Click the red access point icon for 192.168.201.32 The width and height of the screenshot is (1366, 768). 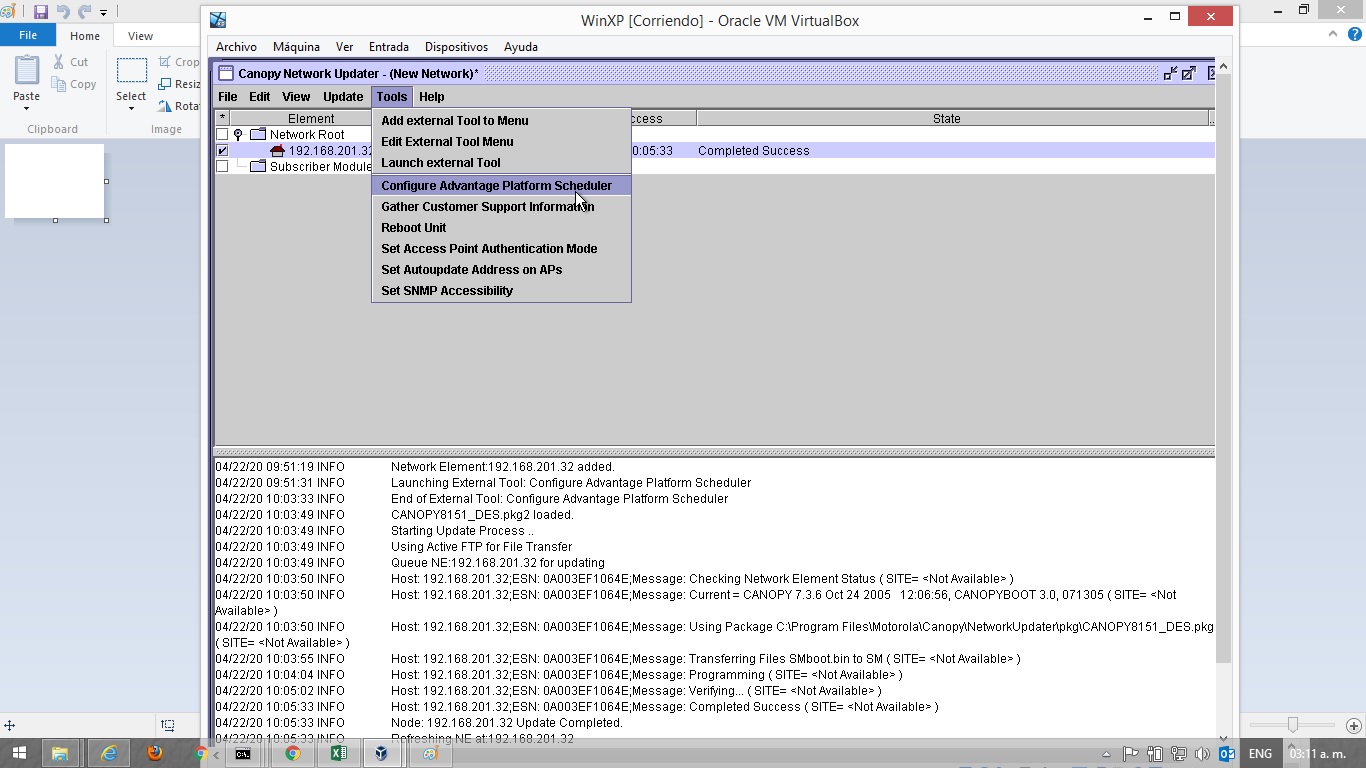pos(278,151)
